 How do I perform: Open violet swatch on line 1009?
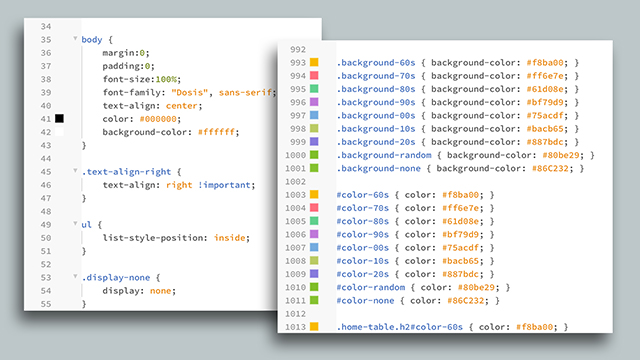[314, 273]
